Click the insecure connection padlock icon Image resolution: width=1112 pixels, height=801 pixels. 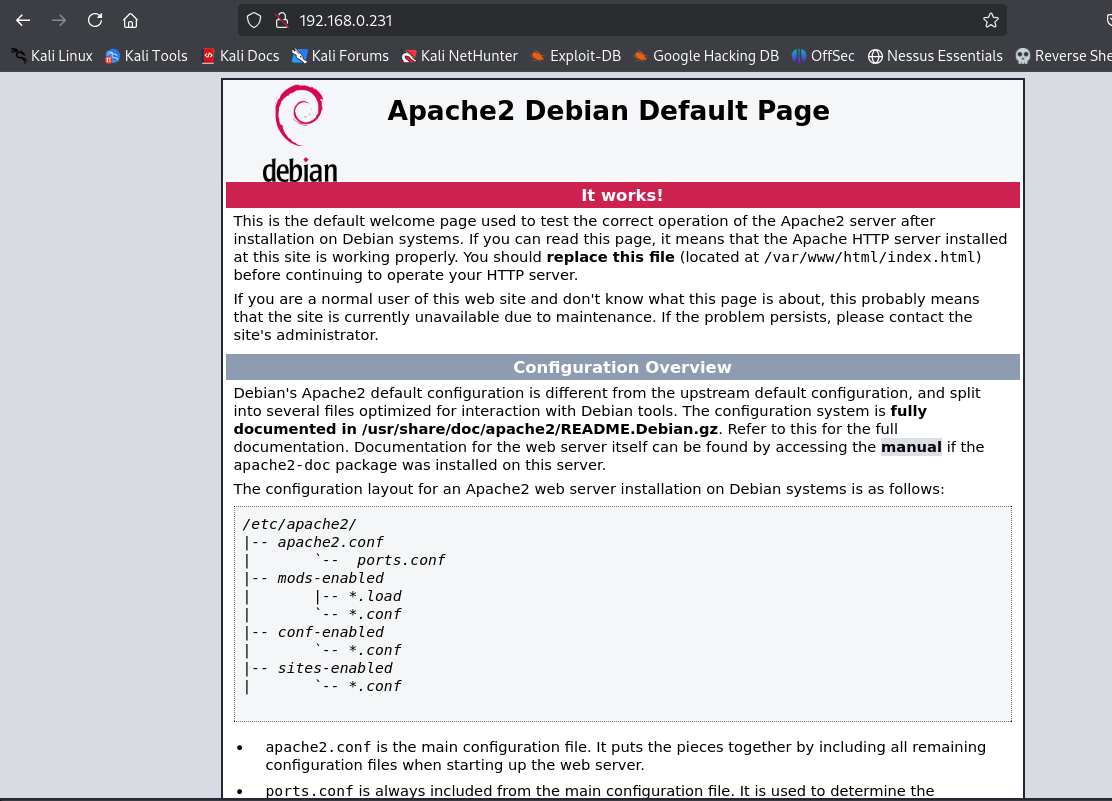[x=282, y=21]
